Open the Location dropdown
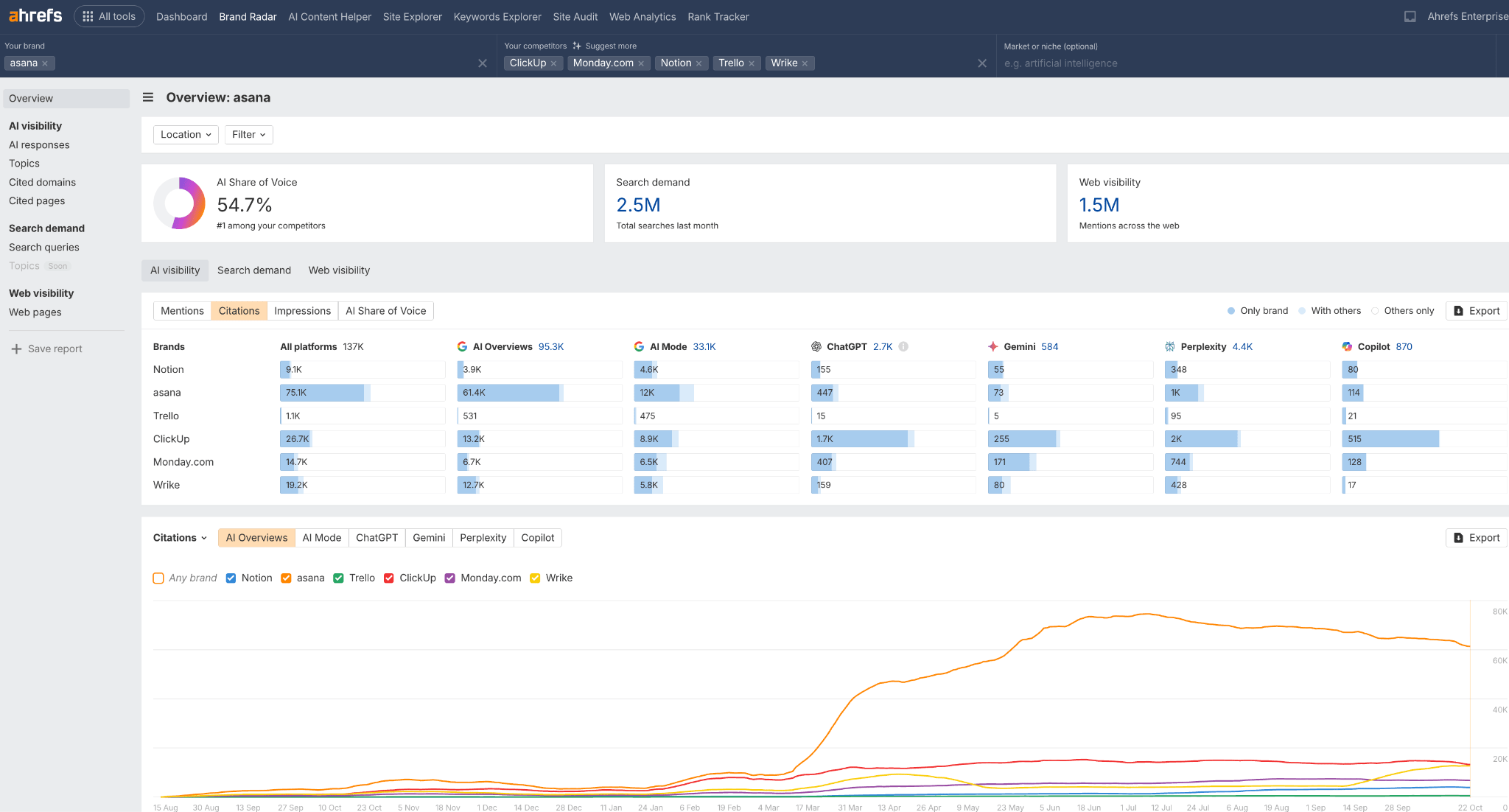1509x812 pixels. point(185,134)
